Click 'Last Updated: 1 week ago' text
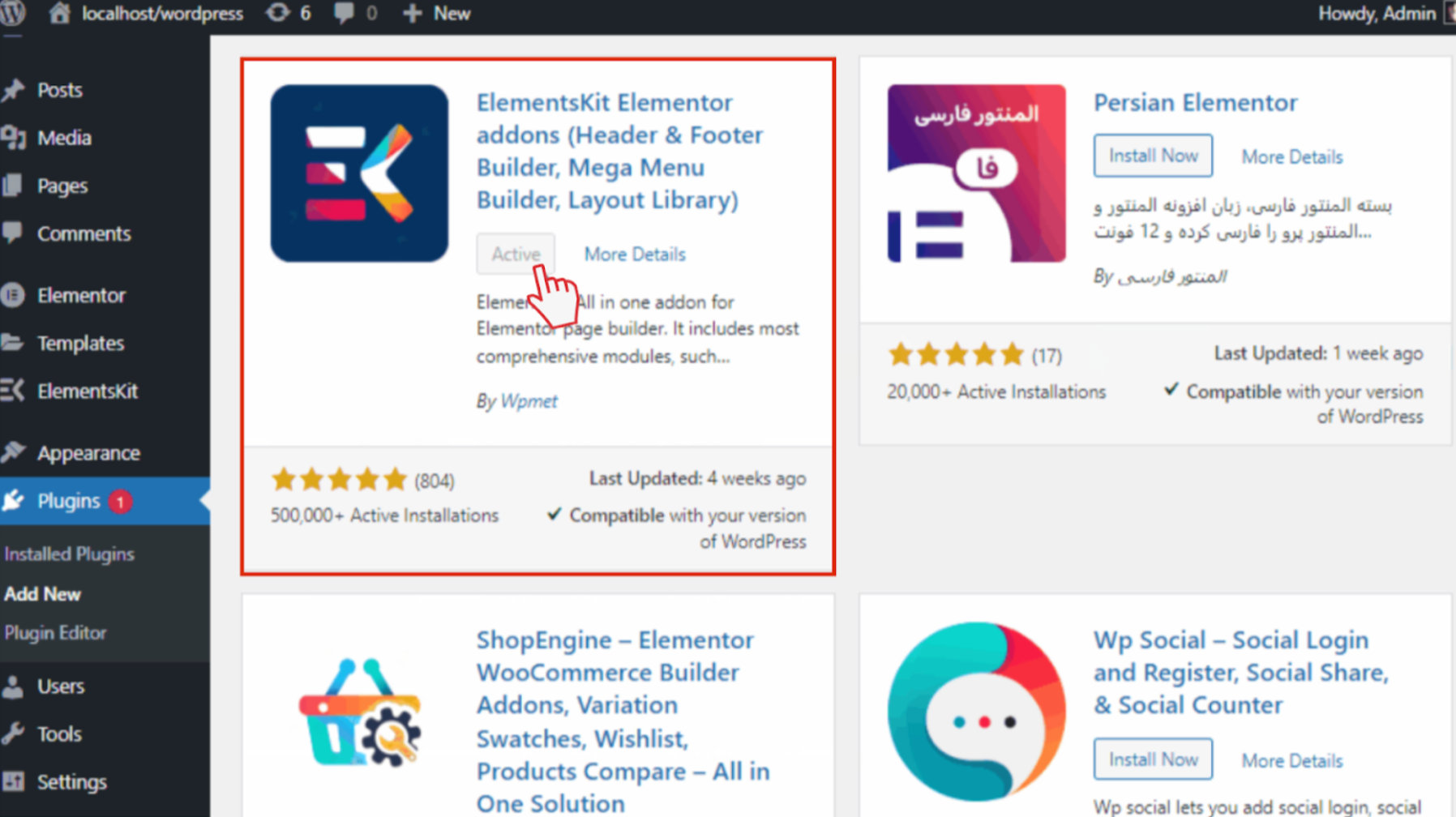The width and height of the screenshot is (1456, 817). 1318,354
